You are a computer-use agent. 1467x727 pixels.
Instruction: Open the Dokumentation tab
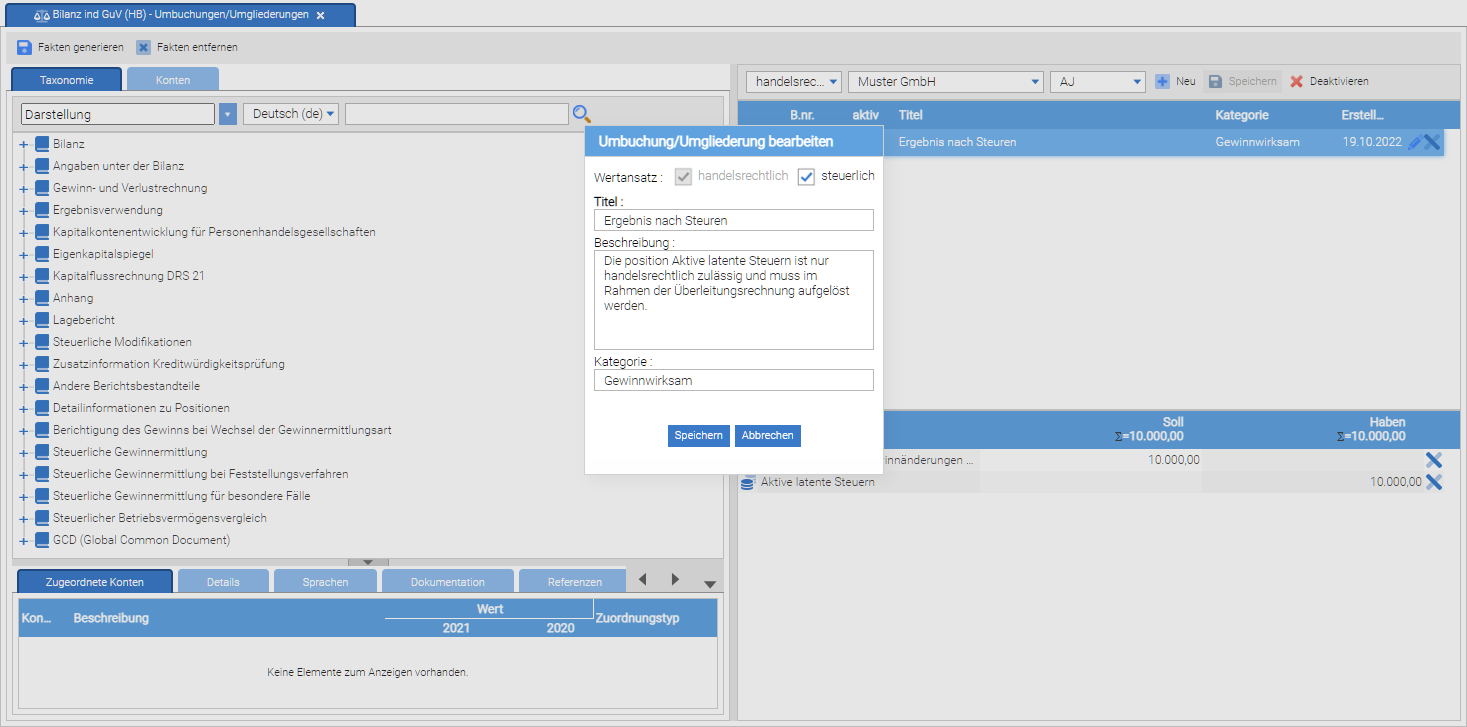(447, 582)
